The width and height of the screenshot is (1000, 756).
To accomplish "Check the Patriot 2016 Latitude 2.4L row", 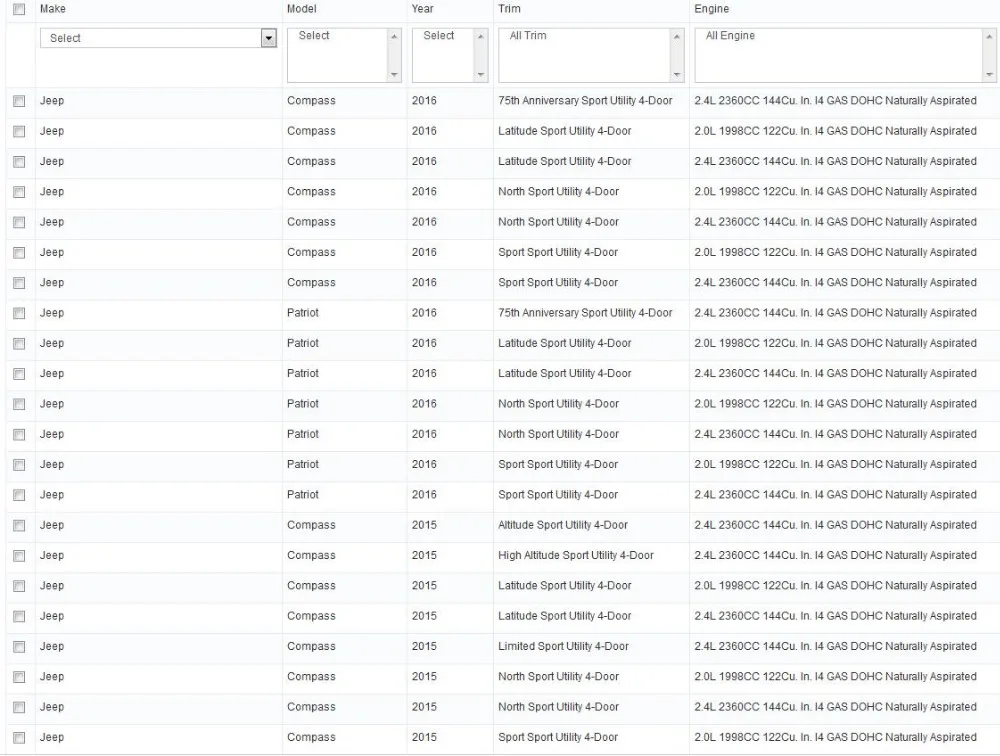I will click(19, 374).
